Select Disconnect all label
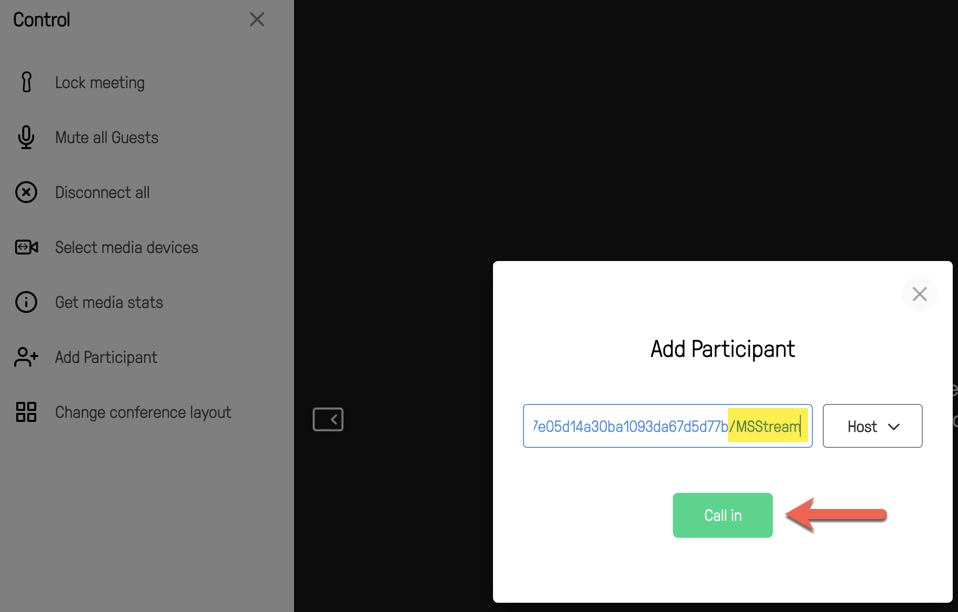The width and height of the screenshot is (958, 612). click(103, 192)
